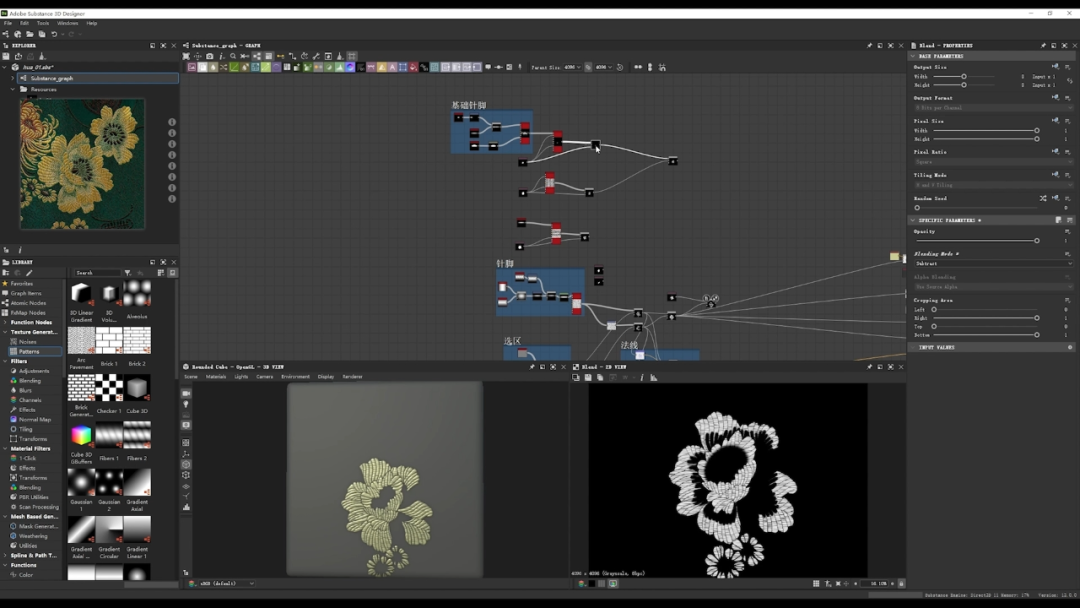
Task: Open the File menu
Action: [8, 23]
